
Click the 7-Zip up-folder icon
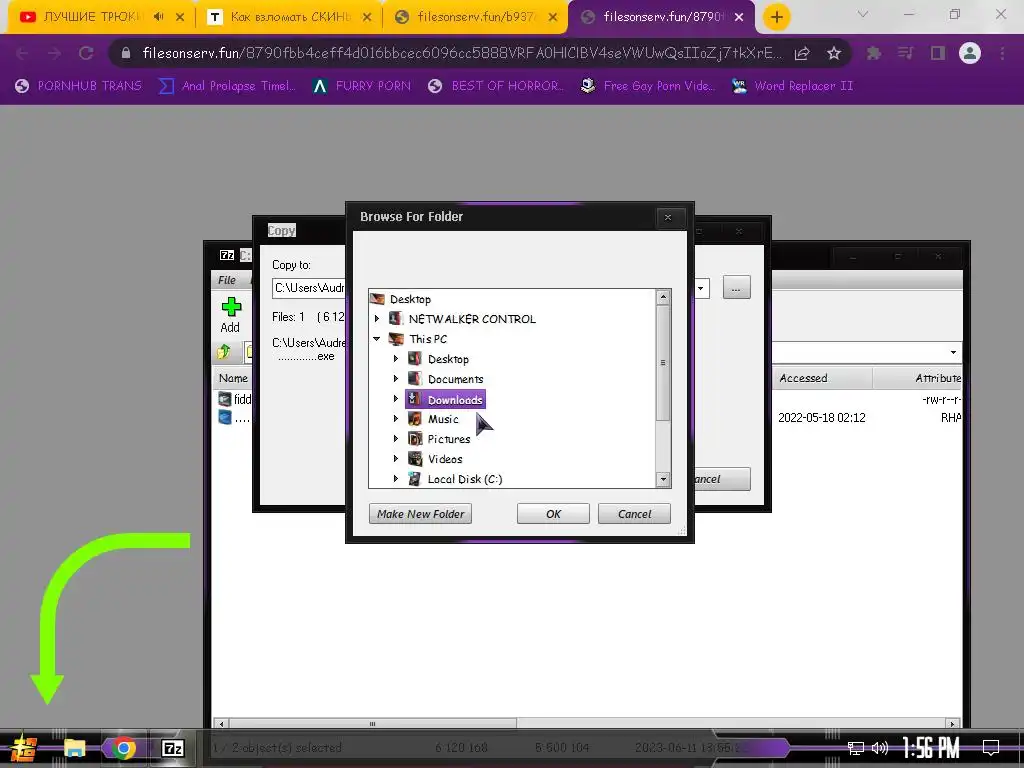coord(224,352)
